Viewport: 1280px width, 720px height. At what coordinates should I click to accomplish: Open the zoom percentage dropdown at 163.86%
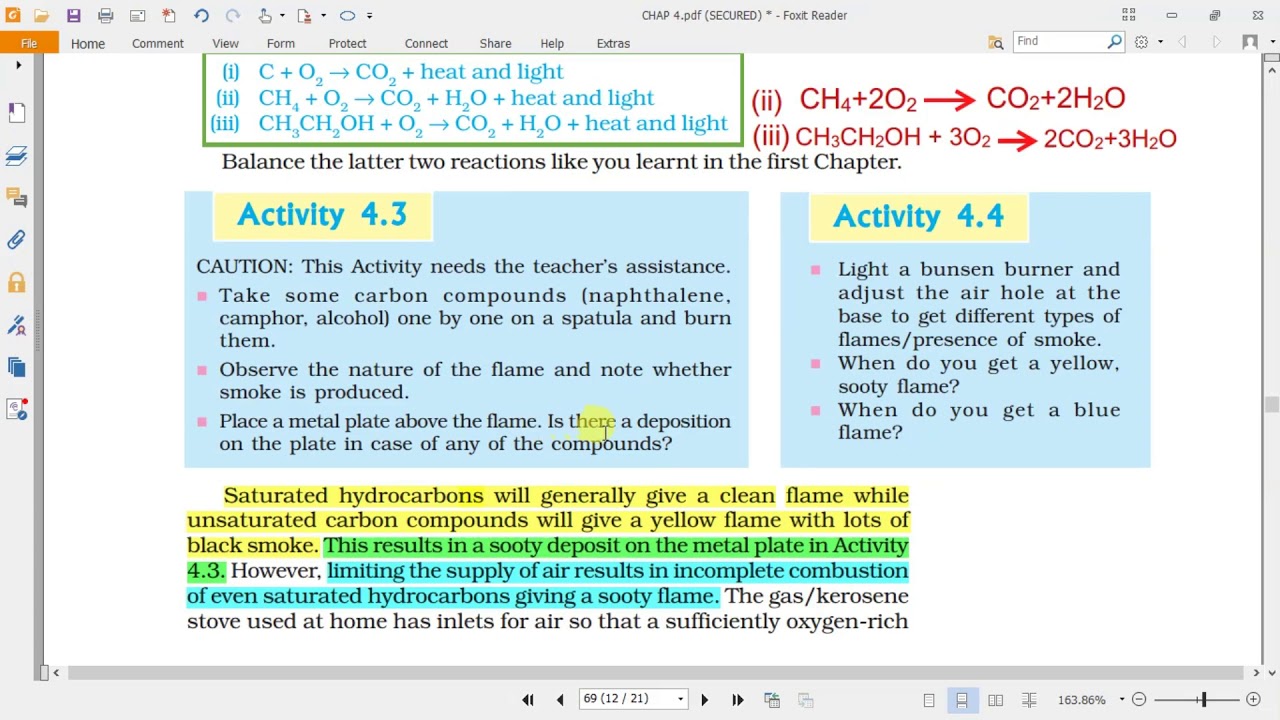click(x=1121, y=700)
